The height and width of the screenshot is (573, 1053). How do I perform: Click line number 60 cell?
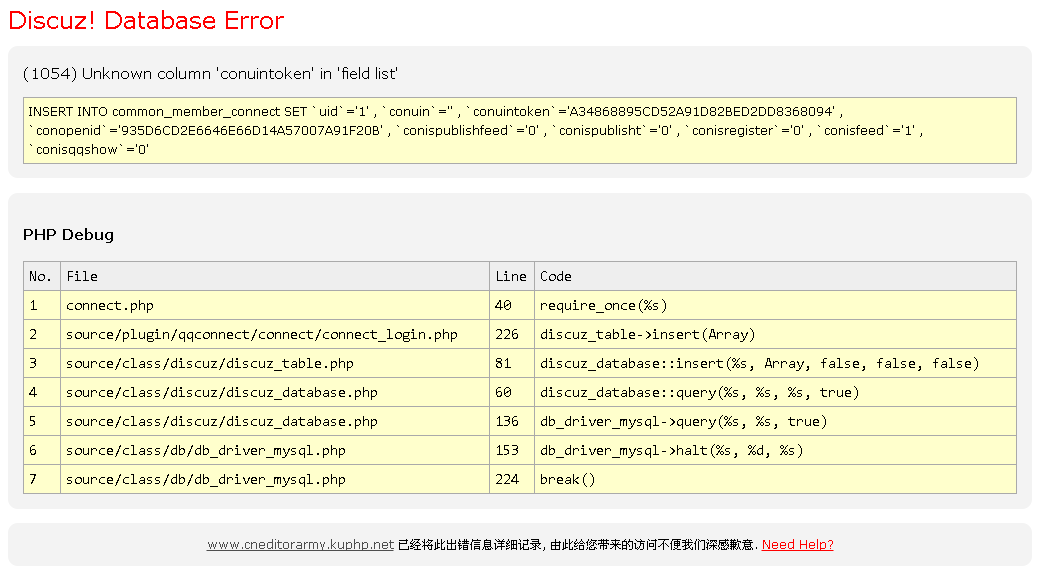[x=512, y=392]
